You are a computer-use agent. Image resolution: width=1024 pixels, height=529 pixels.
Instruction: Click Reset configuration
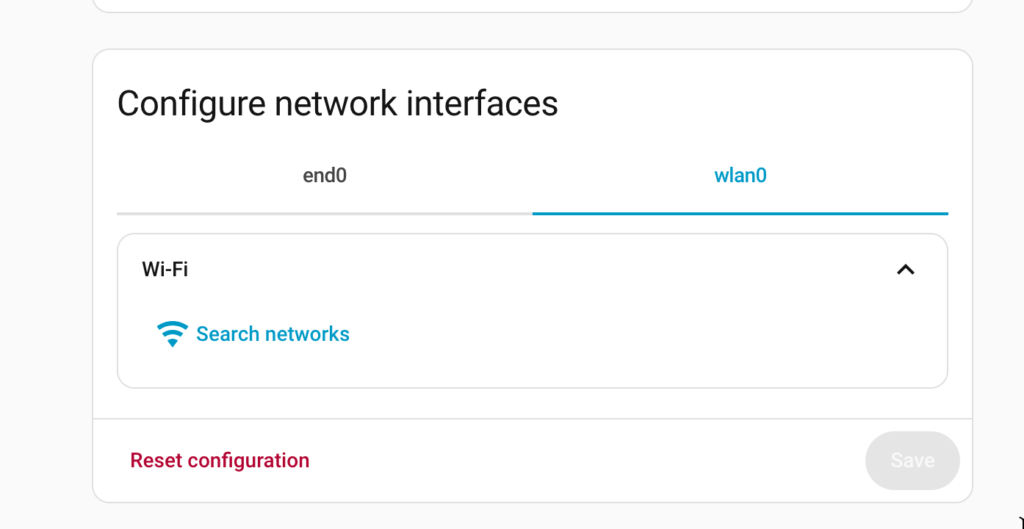pyautogui.click(x=219, y=460)
